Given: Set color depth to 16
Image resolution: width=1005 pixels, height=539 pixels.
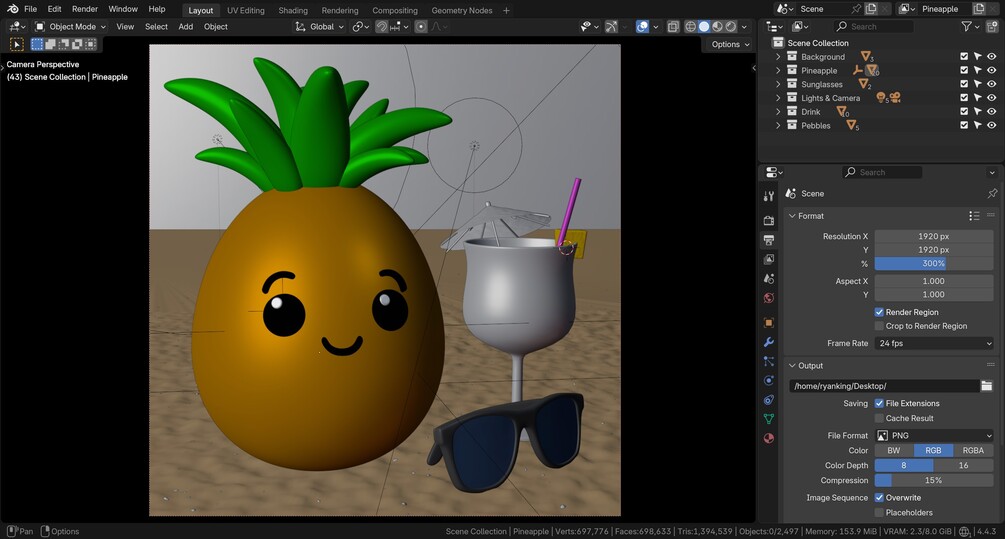Looking at the screenshot, I should 963,465.
